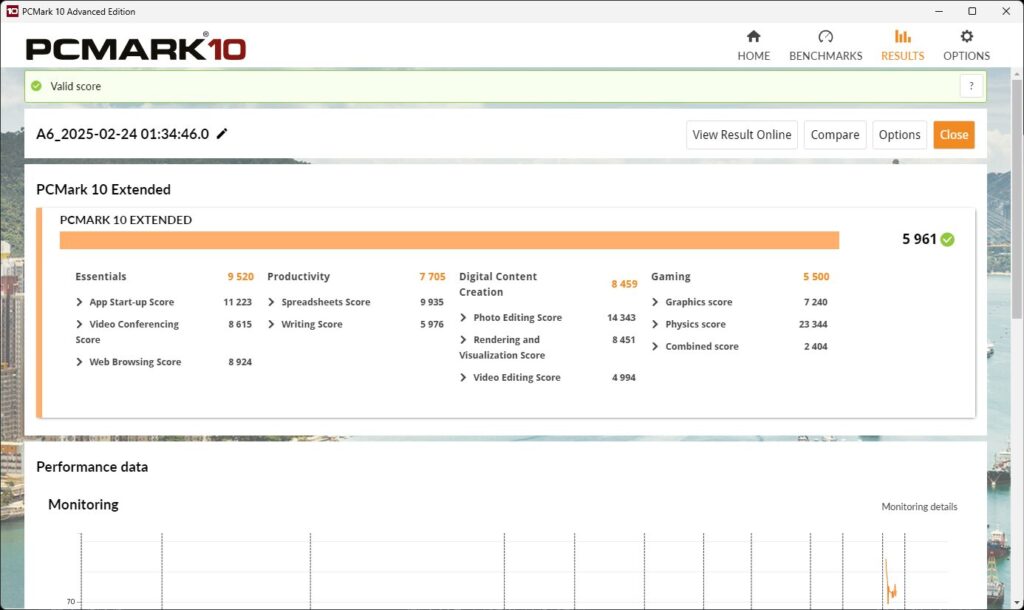Image resolution: width=1024 pixels, height=610 pixels.
Task: Open Options gear icon
Action: [966, 37]
